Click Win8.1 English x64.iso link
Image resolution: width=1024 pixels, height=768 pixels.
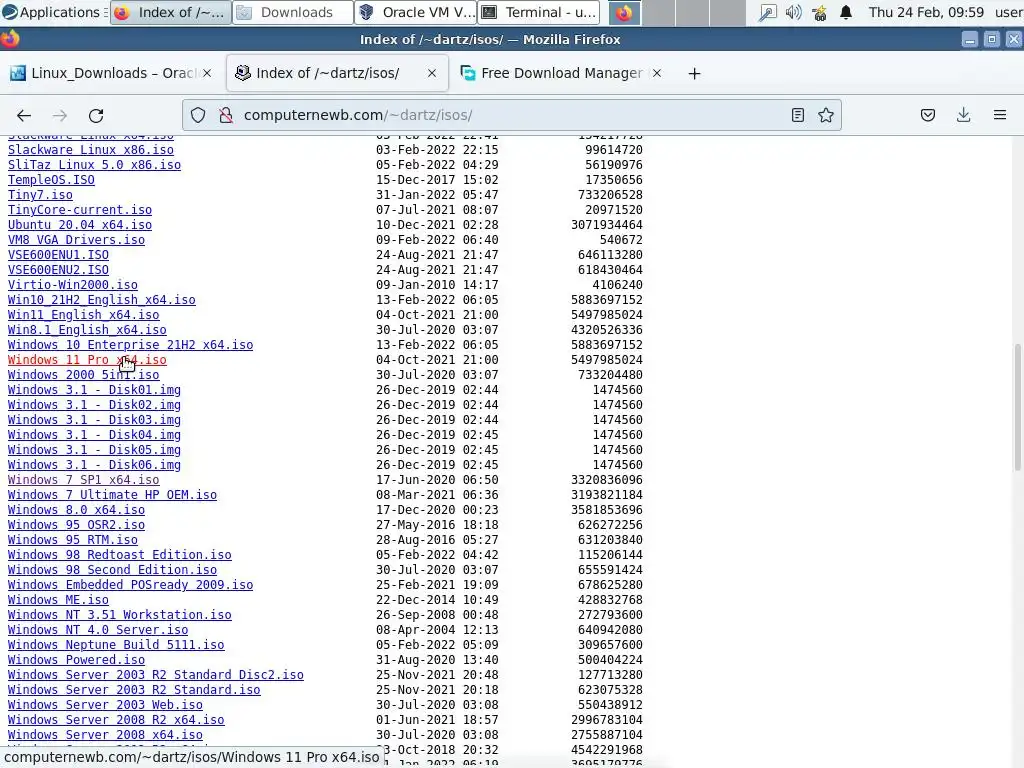[87, 330]
